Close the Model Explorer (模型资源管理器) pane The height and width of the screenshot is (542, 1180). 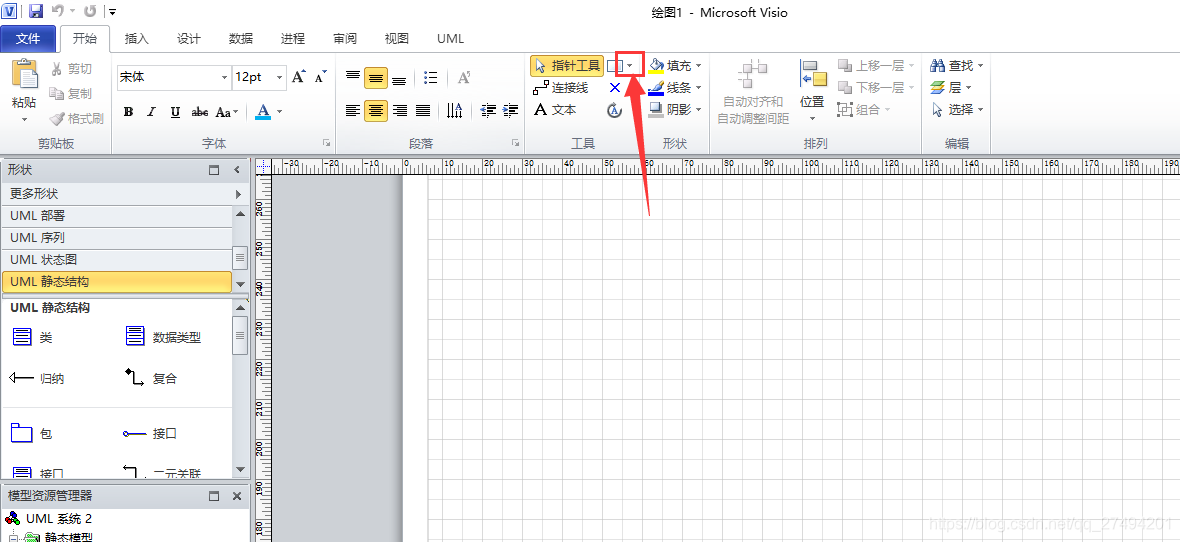(x=237, y=496)
